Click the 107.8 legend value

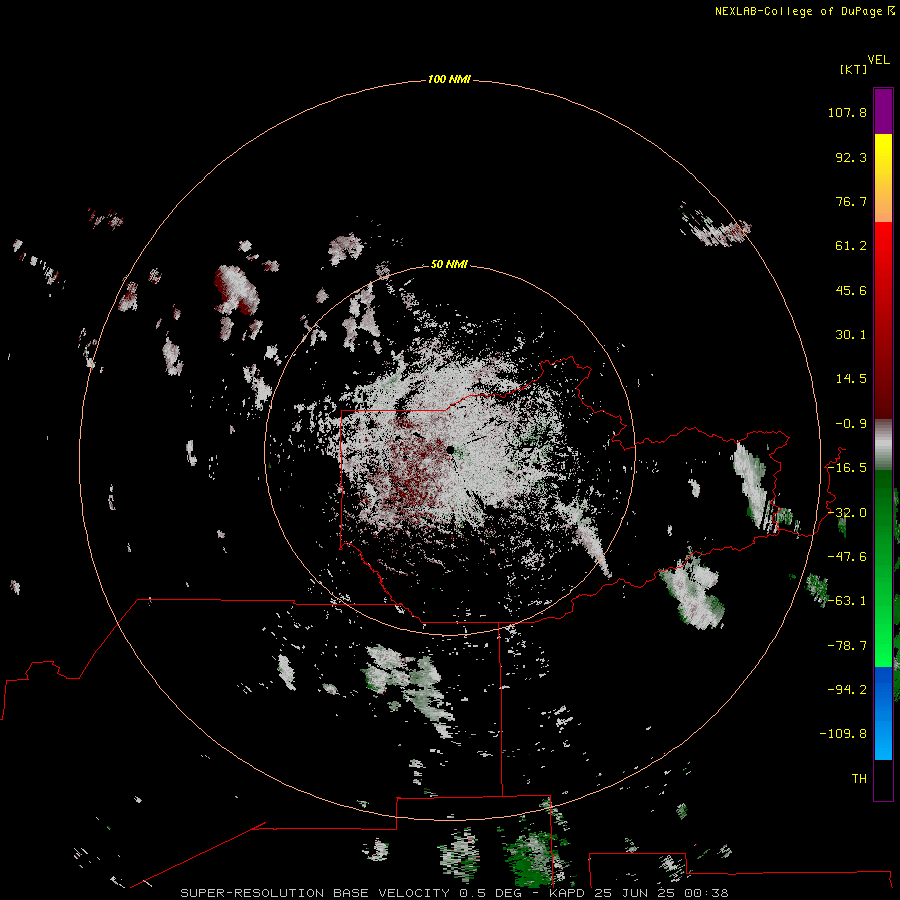[x=847, y=112]
